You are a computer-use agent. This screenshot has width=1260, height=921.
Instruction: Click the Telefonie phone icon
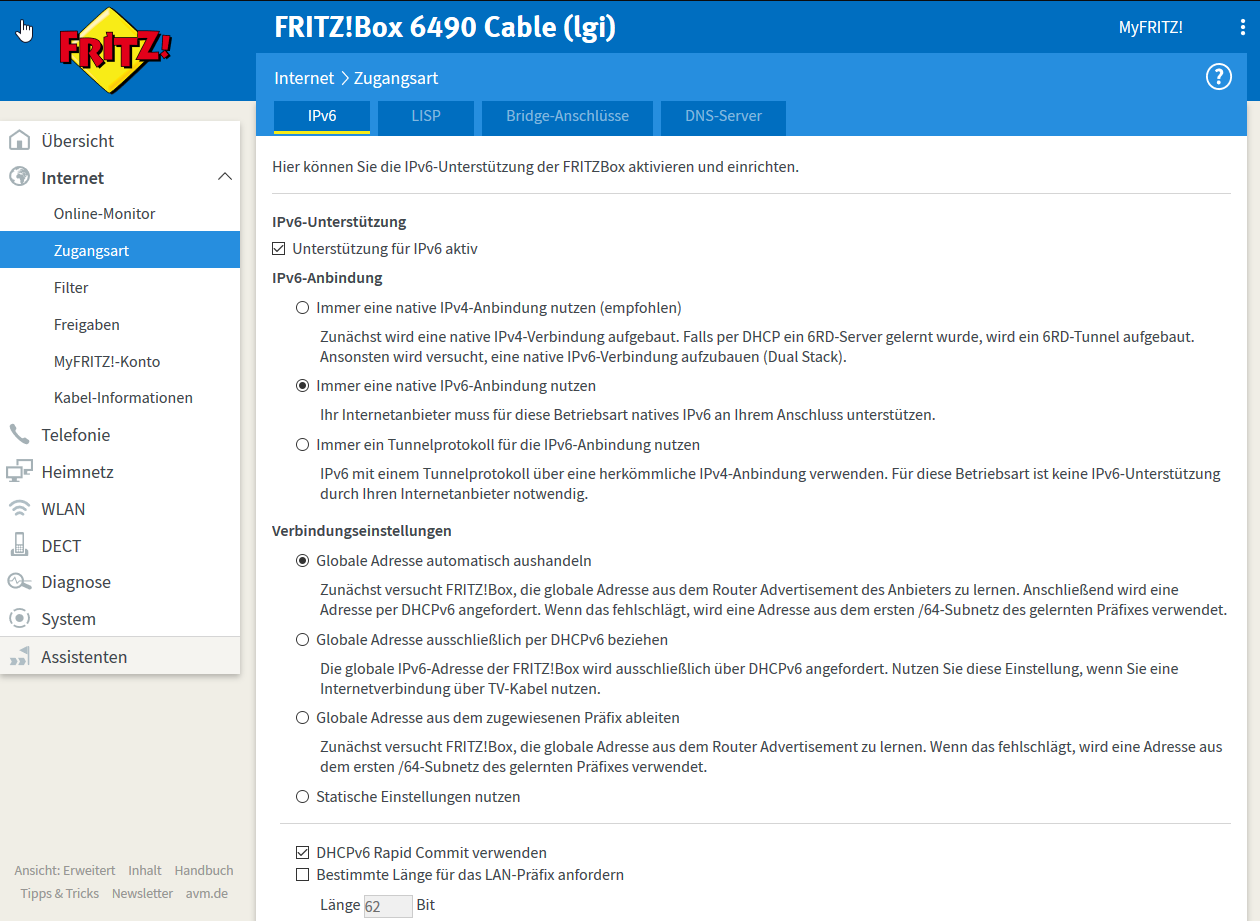click(19, 435)
